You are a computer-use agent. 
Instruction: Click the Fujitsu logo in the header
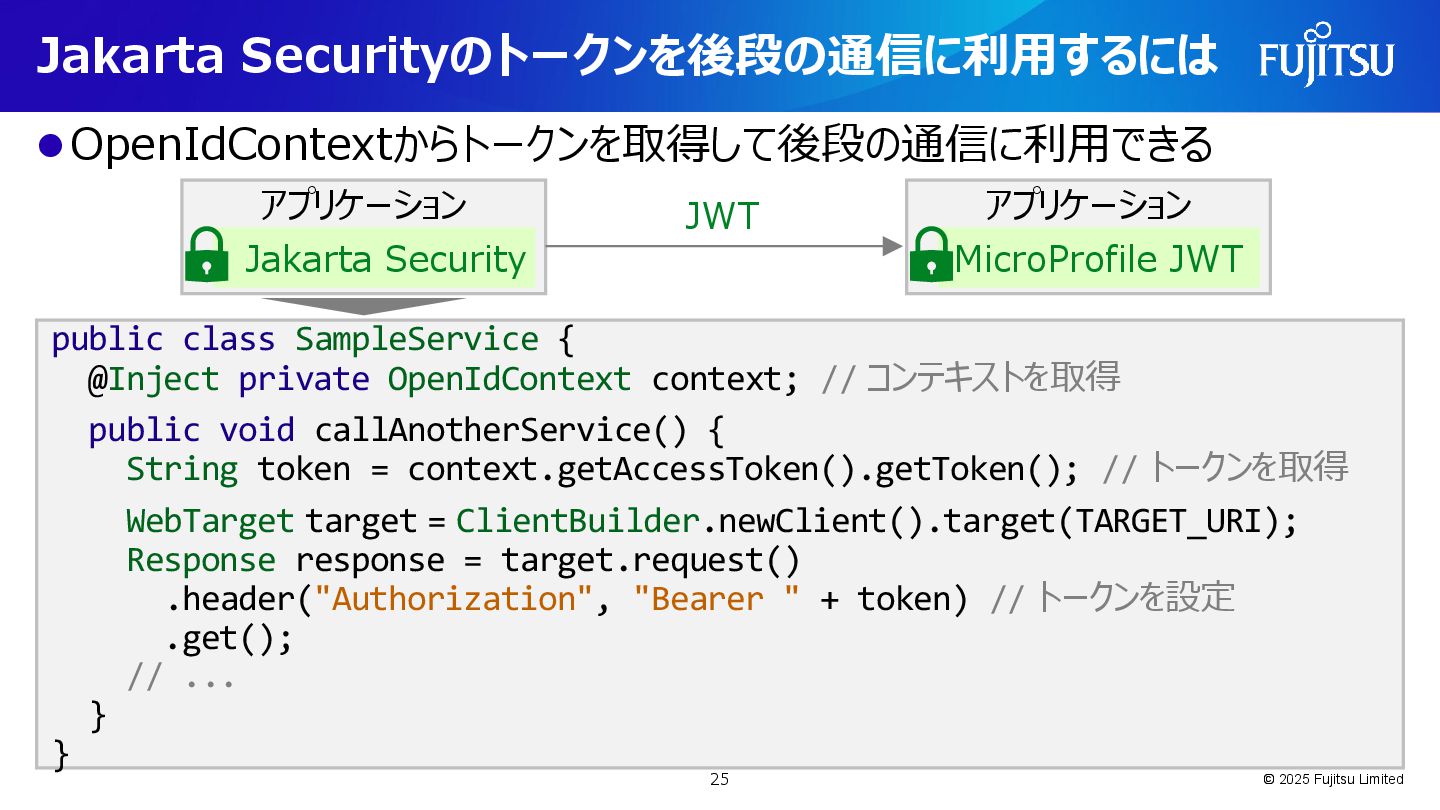(1326, 56)
